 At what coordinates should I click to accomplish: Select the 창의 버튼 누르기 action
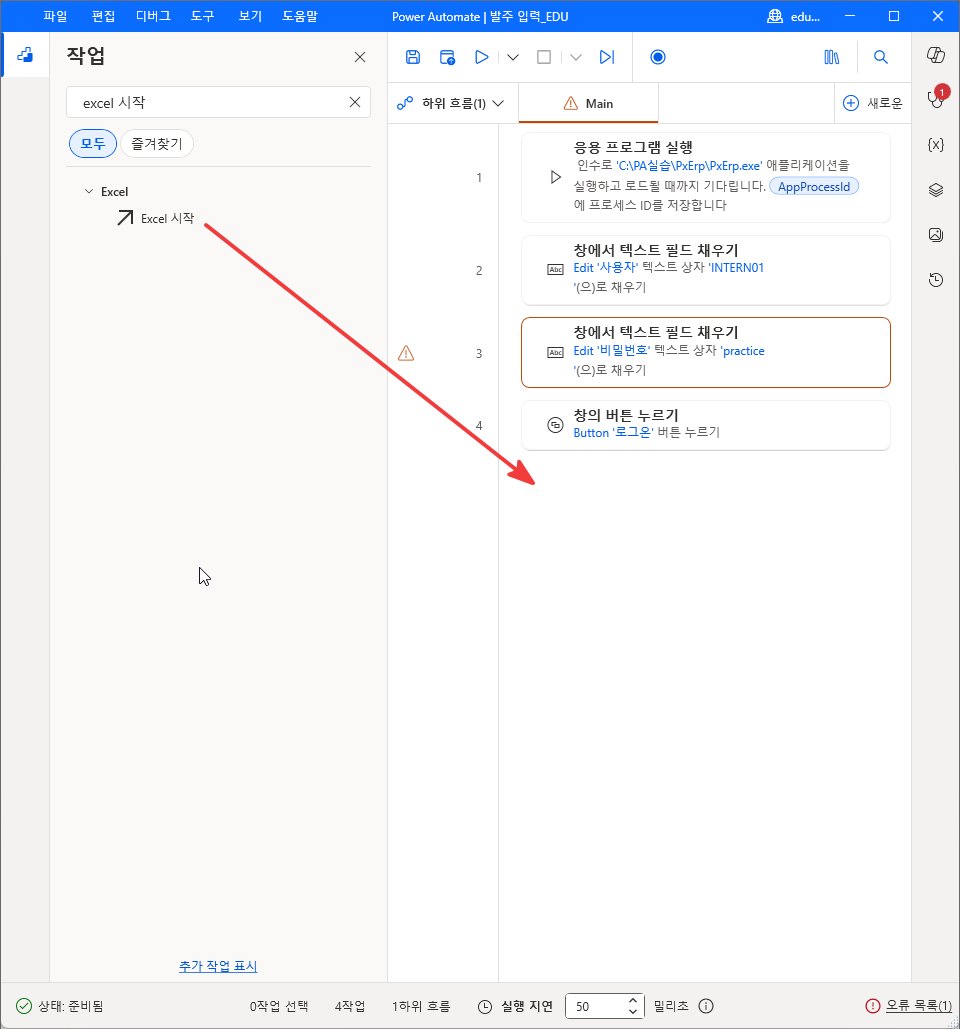coord(705,425)
